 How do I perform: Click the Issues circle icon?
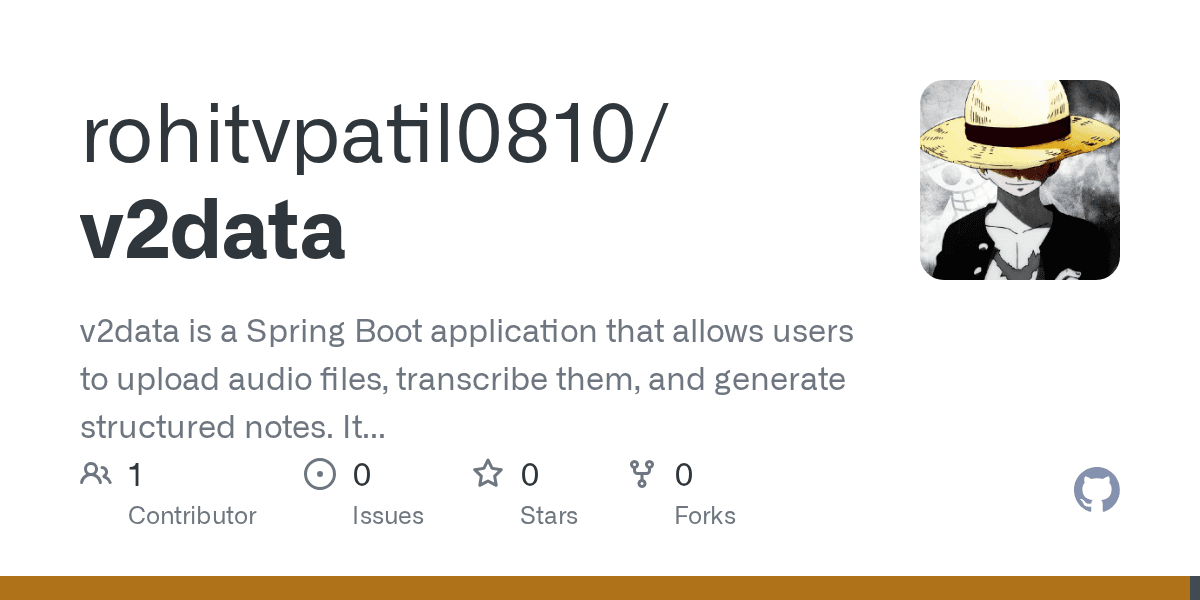coord(320,474)
